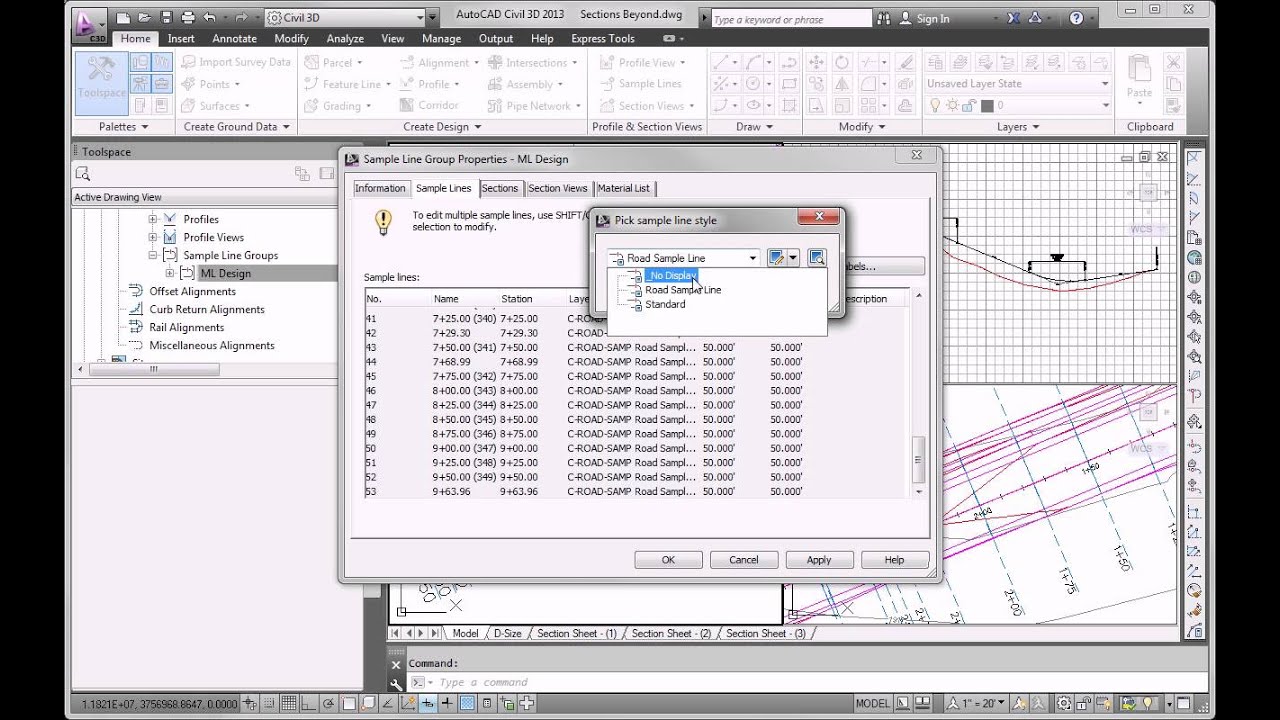Expand the ML Design tree node
The image size is (1280, 720).
[x=169, y=273]
